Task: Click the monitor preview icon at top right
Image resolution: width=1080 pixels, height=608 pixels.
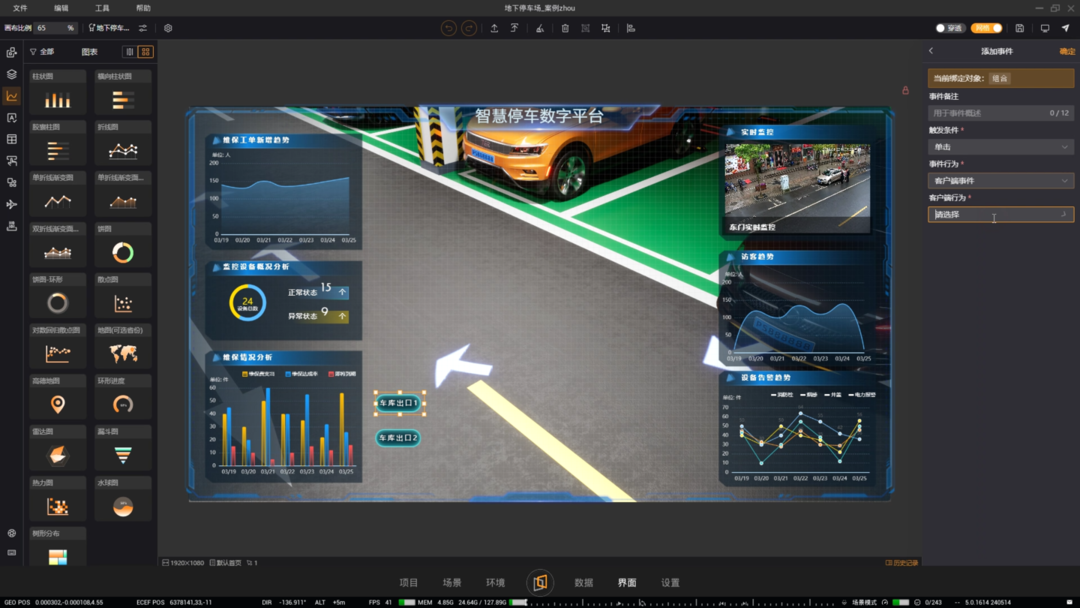Action: pyautogui.click(x=1045, y=28)
